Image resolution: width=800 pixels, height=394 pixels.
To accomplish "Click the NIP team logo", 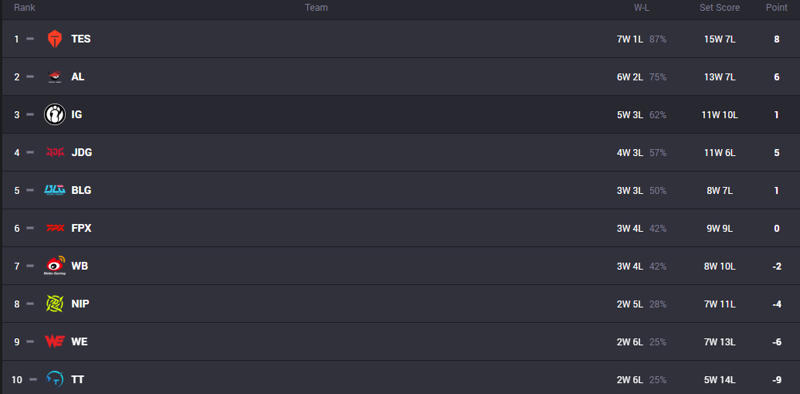I will tap(55, 304).
